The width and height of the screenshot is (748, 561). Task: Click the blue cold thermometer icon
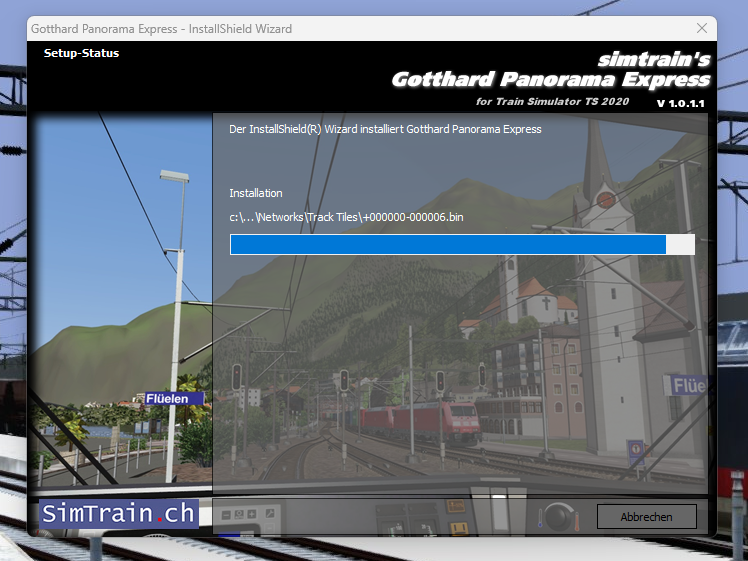pos(540,518)
